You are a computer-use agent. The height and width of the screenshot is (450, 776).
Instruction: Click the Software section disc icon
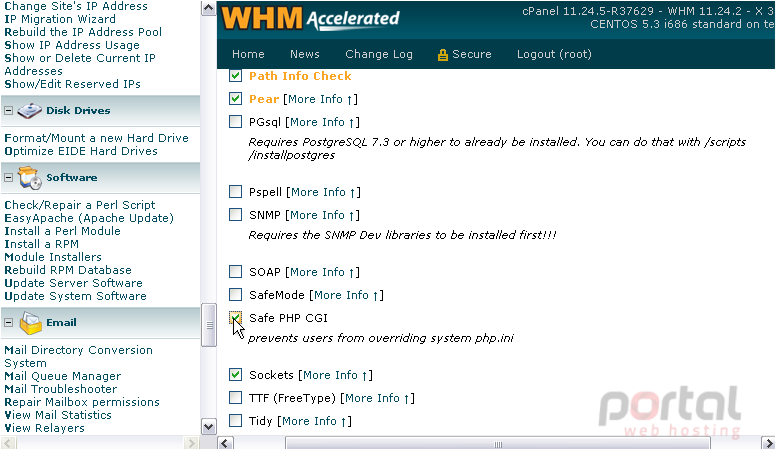tap(30, 178)
